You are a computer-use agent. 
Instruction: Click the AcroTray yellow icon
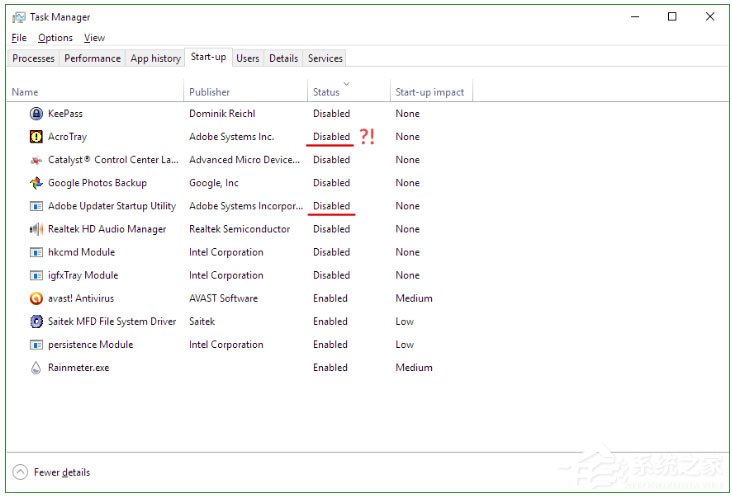(x=36, y=137)
